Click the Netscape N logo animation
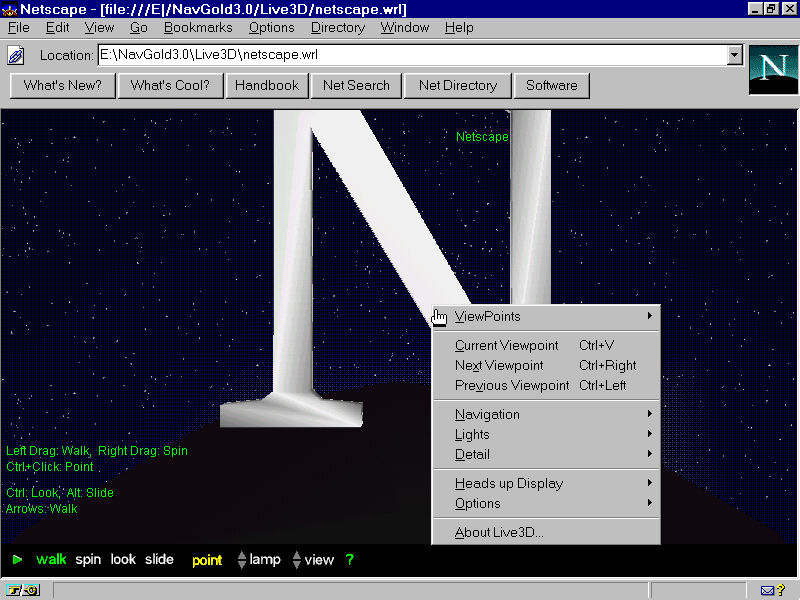 click(773, 70)
